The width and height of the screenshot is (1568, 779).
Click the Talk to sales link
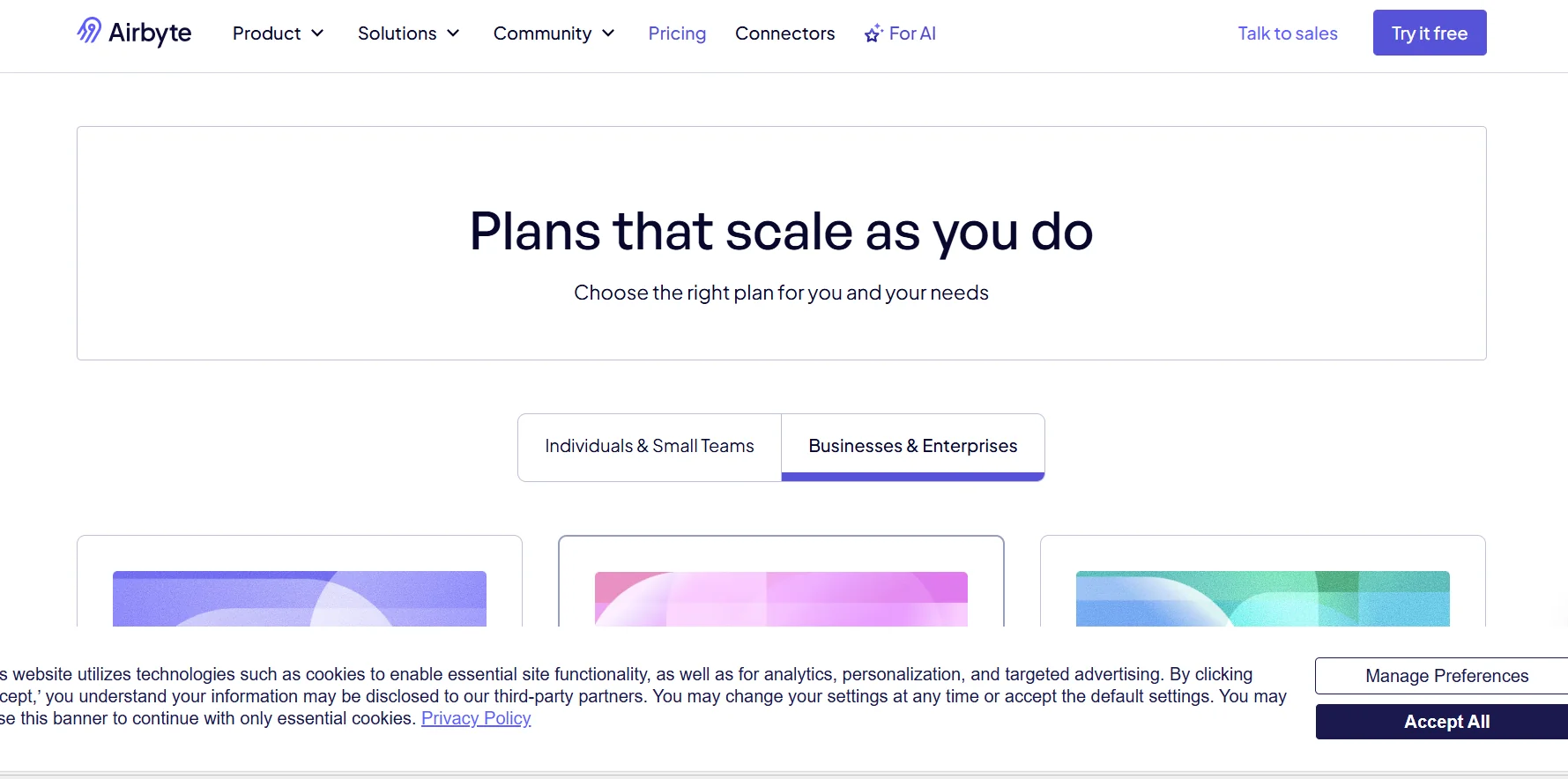pos(1287,33)
